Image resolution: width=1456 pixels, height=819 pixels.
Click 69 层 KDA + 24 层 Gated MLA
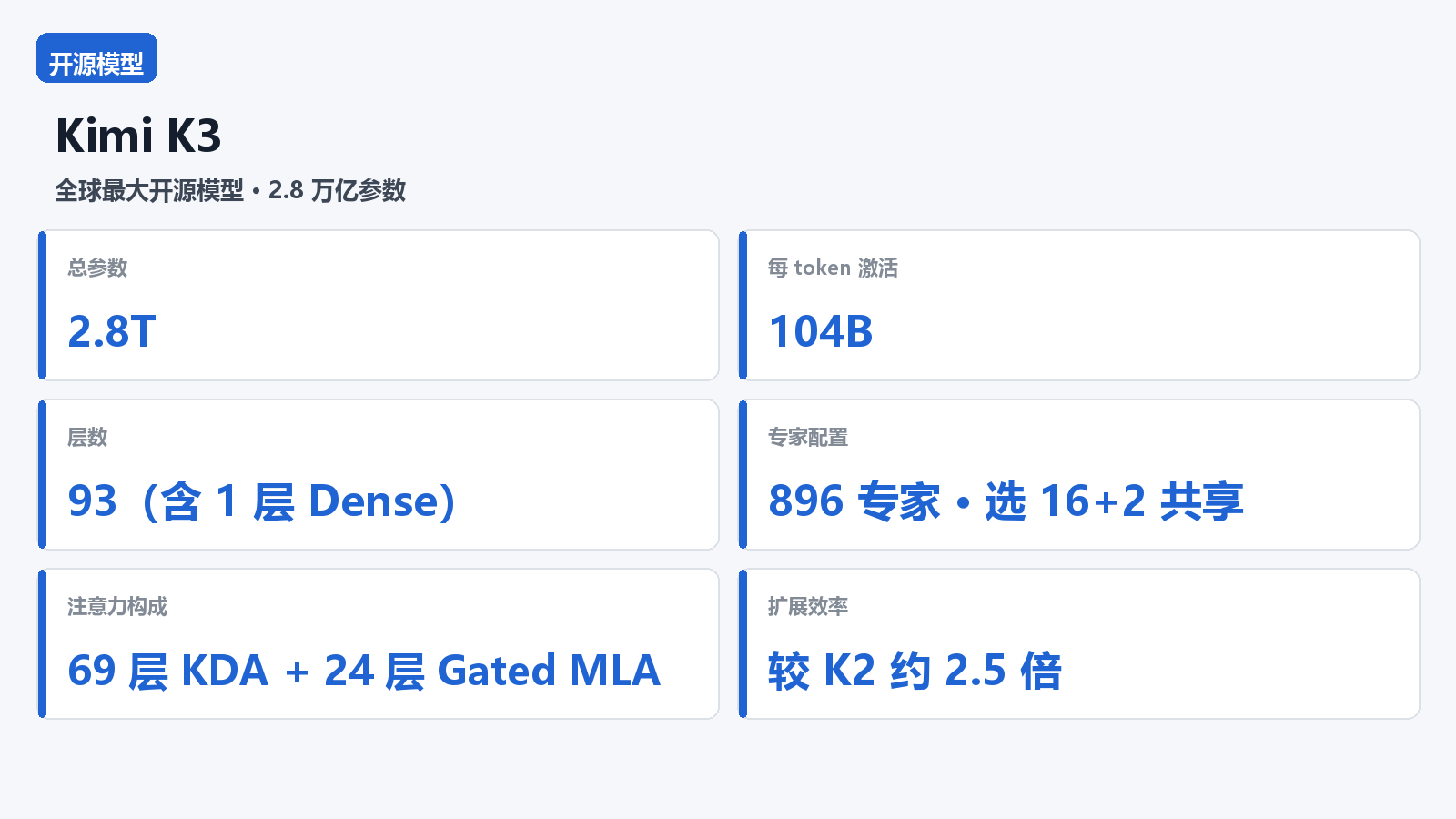coord(364,671)
